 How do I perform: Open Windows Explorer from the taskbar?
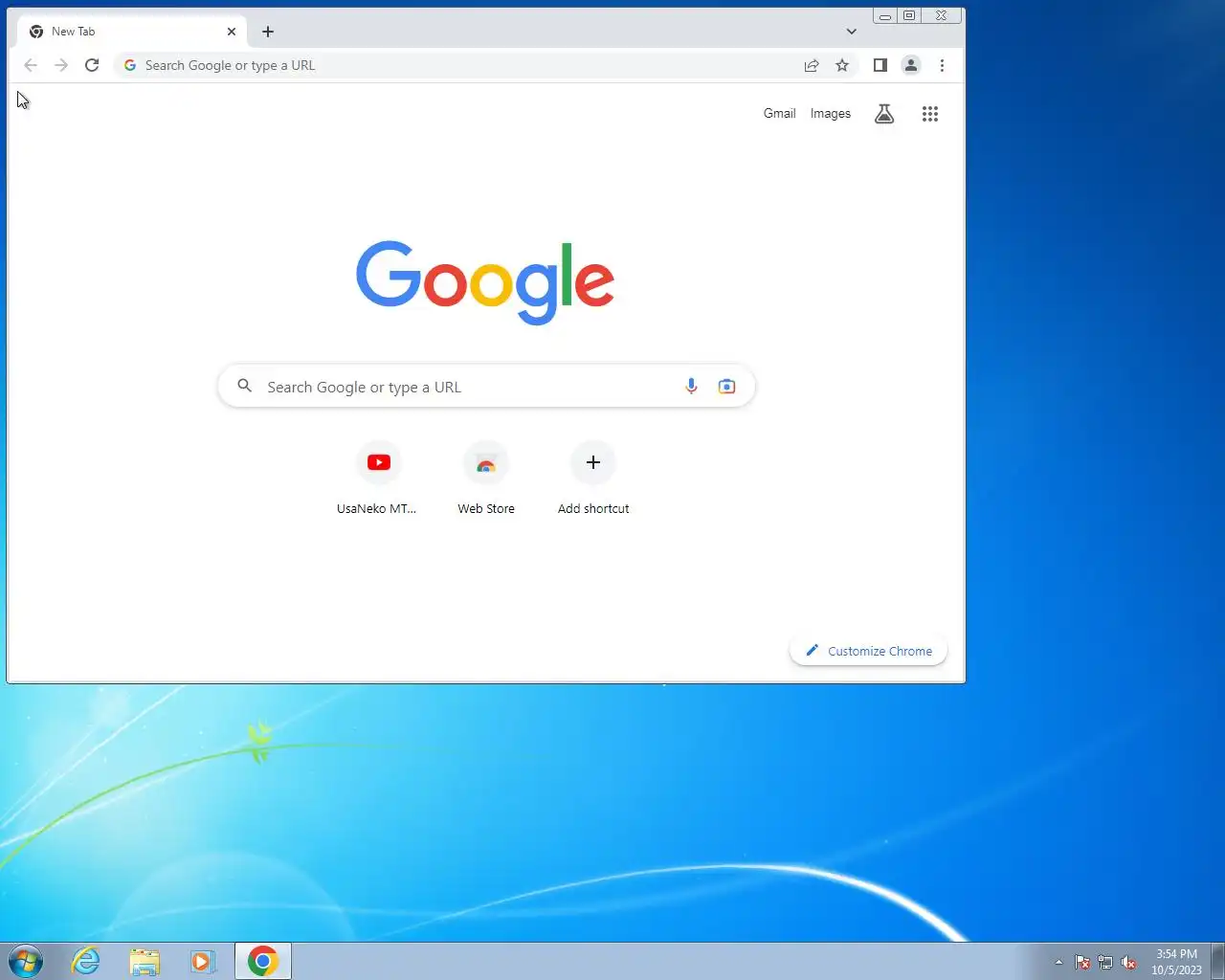coord(145,961)
